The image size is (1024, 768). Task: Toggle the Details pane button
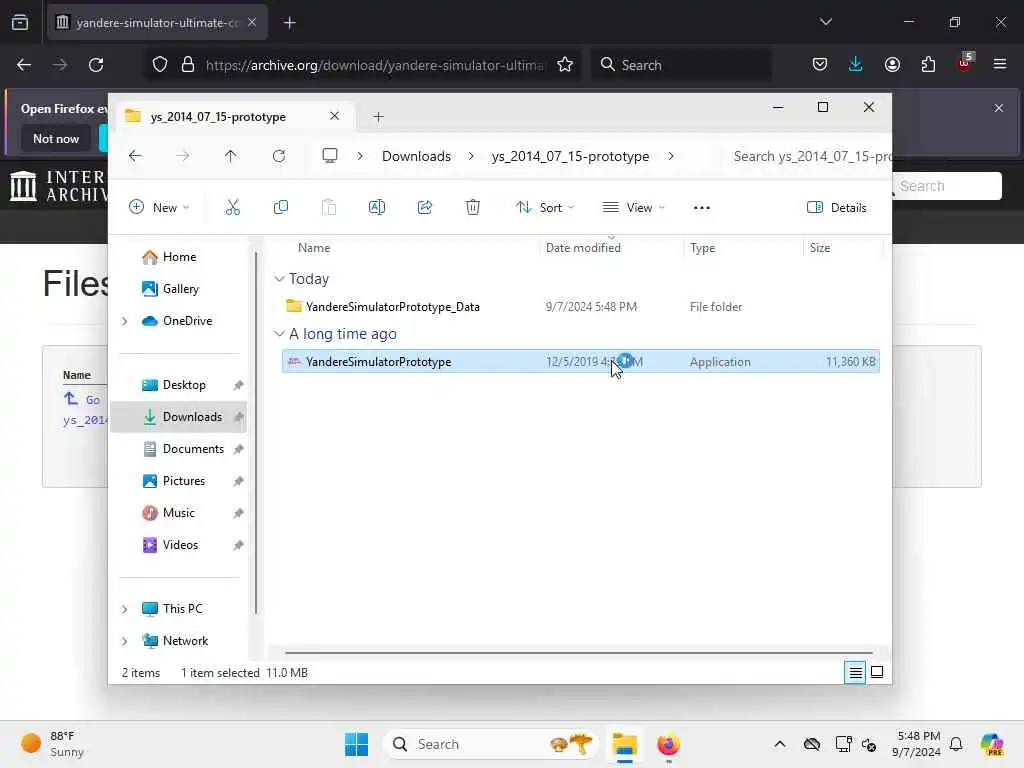coord(837,208)
